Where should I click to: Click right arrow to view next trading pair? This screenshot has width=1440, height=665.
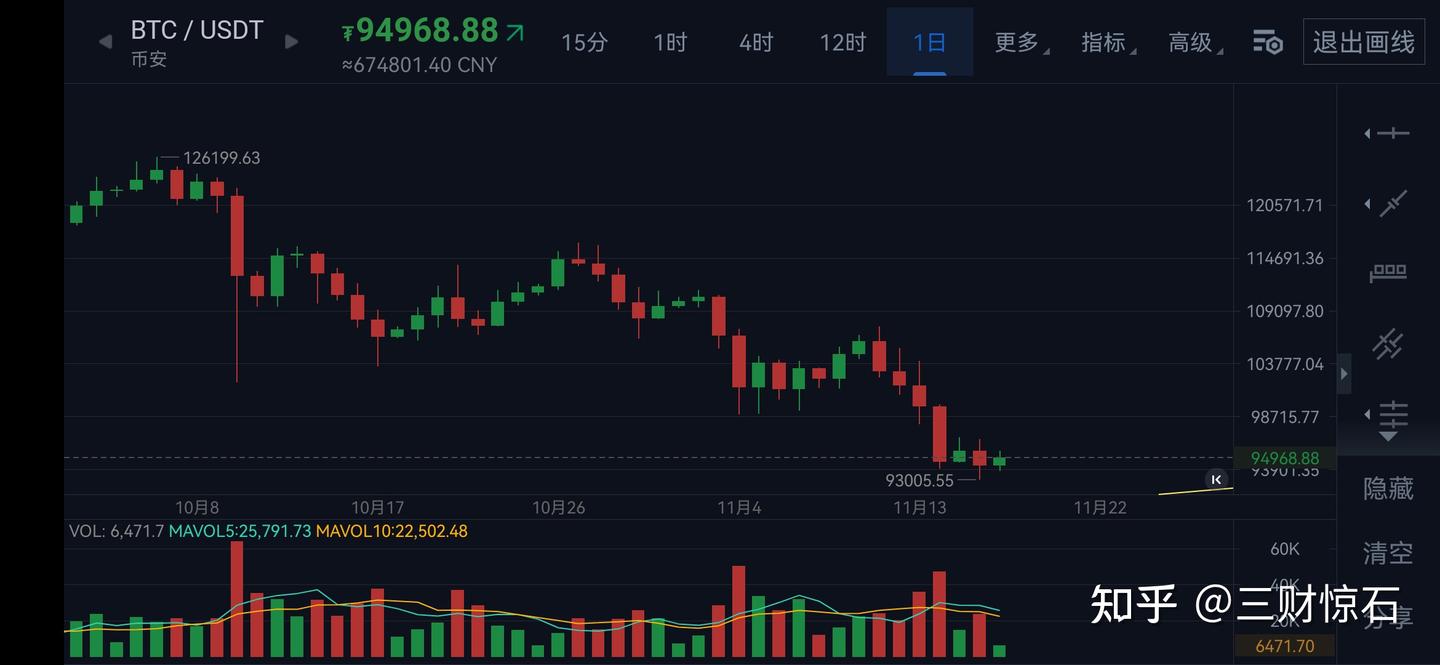click(x=290, y=42)
